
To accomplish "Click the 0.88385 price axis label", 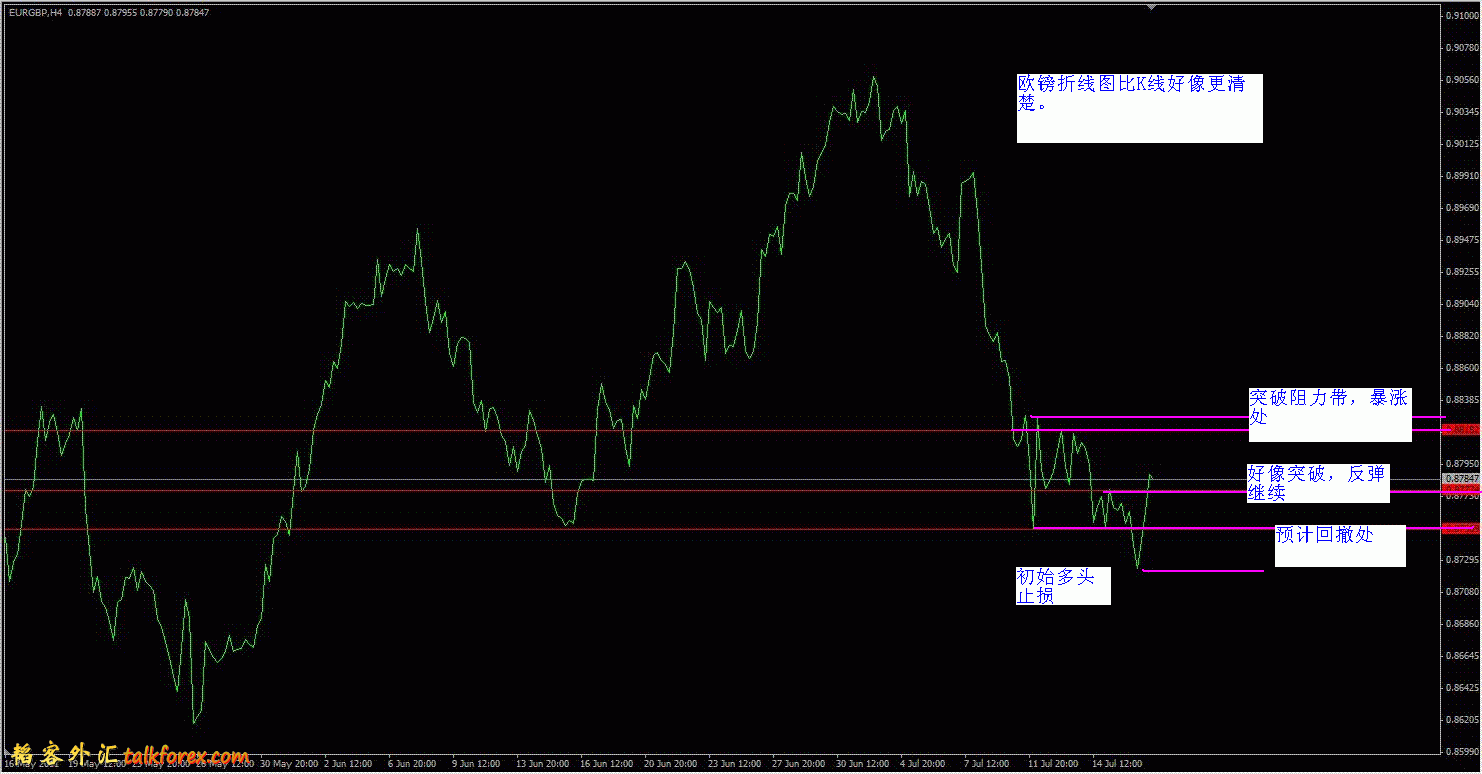I will [x=1461, y=399].
